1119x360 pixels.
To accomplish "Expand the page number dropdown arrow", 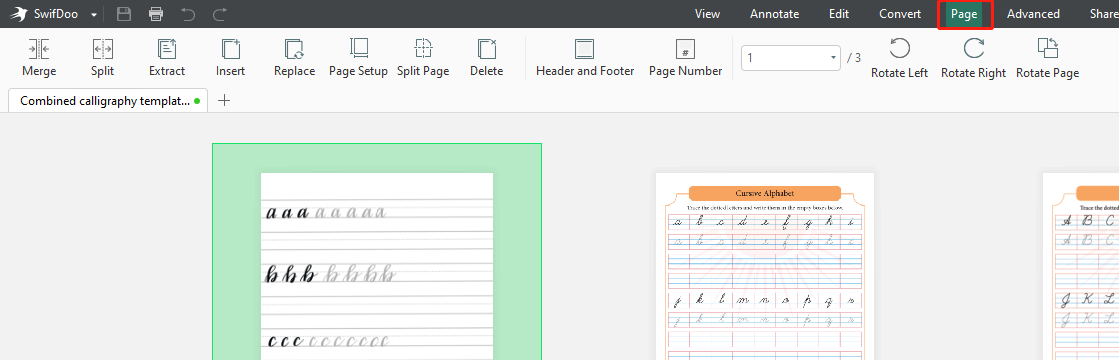I will click(833, 58).
